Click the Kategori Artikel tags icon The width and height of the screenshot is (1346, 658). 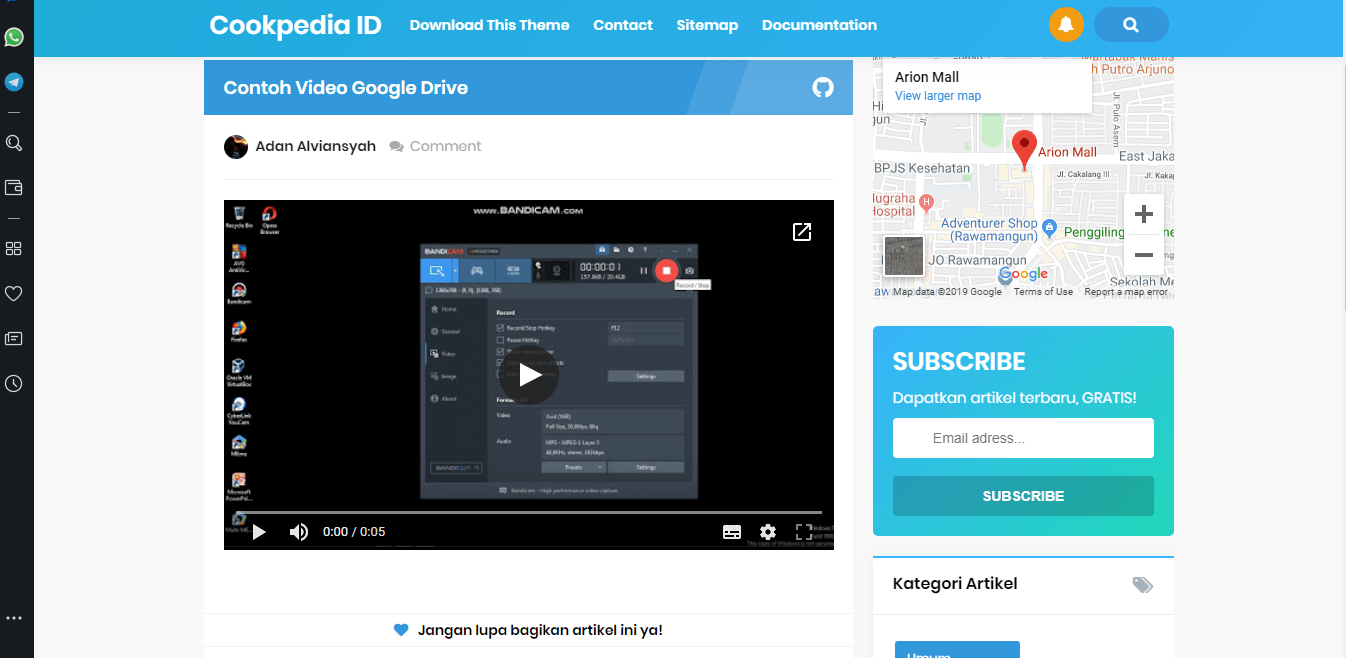pyautogui.click(x=1142, y=585)
